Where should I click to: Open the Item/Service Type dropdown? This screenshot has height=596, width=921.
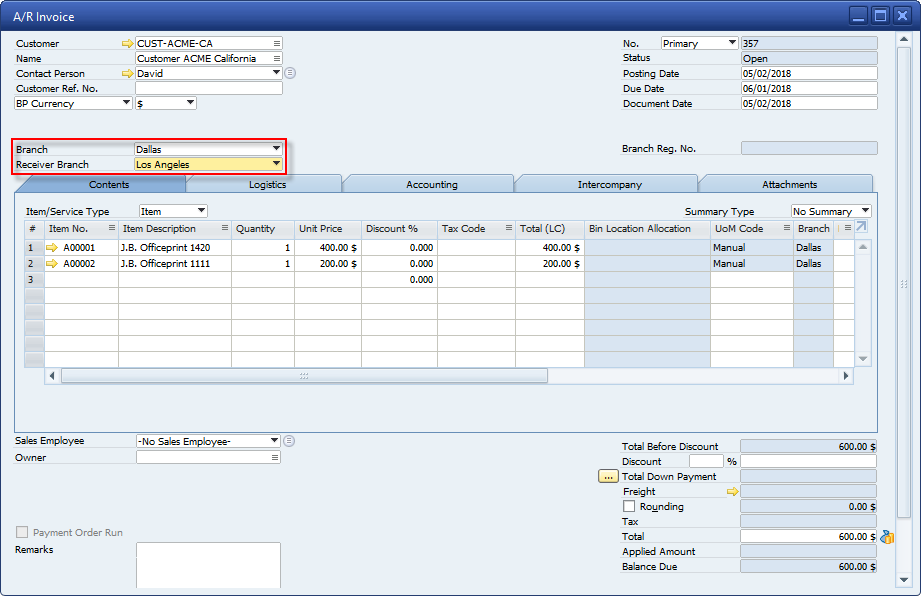tap(201, 212)
